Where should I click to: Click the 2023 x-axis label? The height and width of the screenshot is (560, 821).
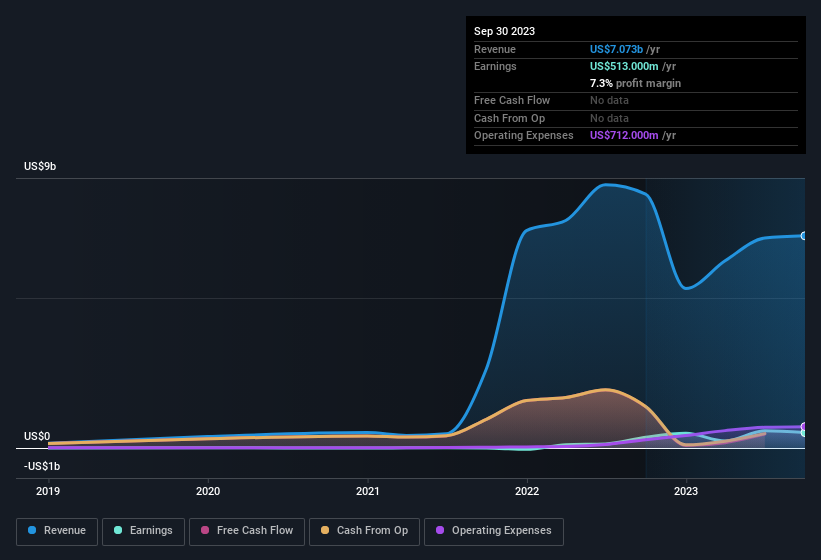point(686,491)
